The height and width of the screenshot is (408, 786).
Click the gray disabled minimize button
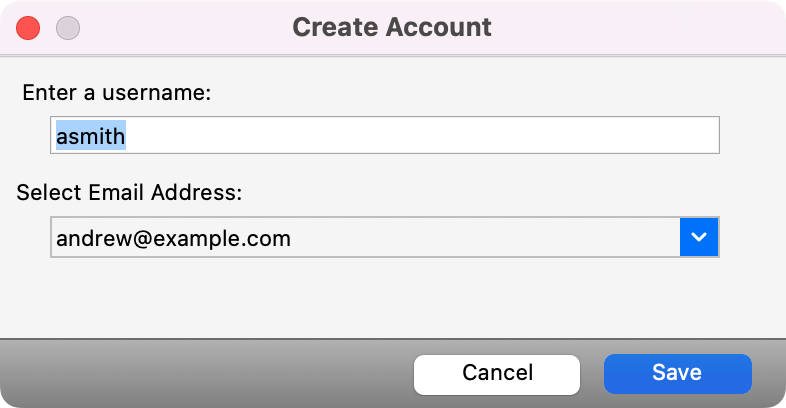[67, 27]
